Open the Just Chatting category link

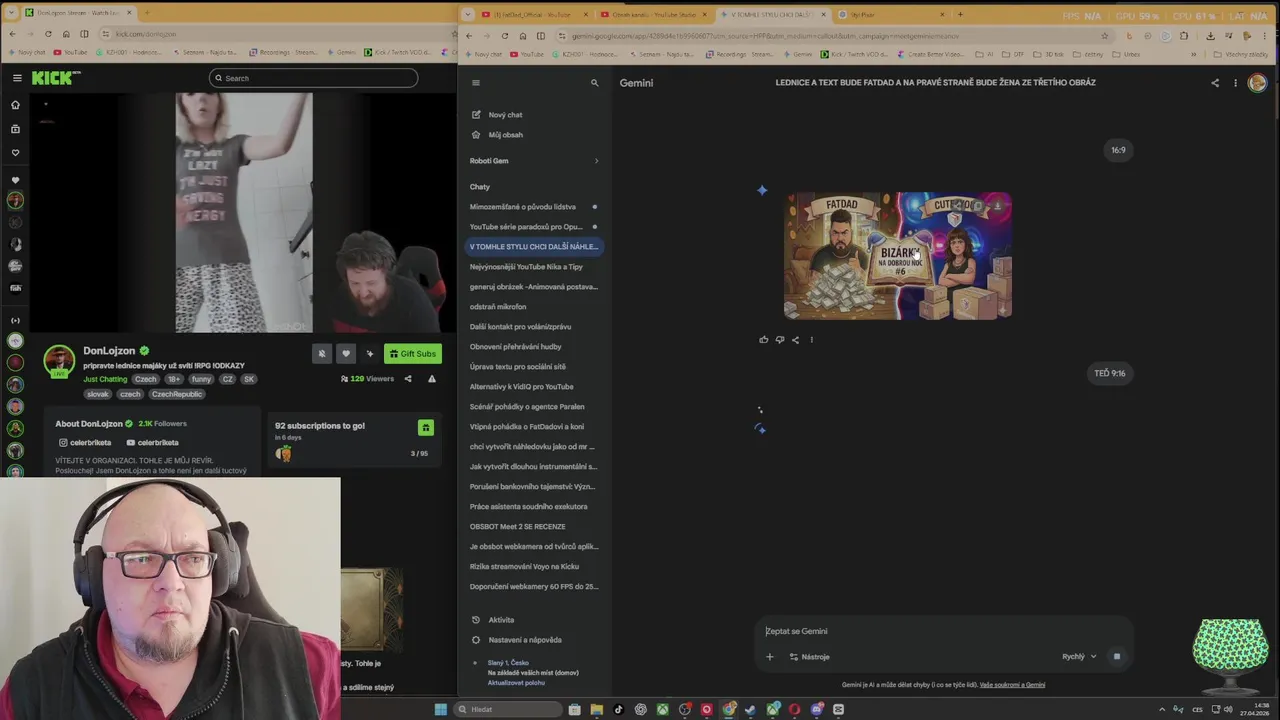tap(105, 379)
